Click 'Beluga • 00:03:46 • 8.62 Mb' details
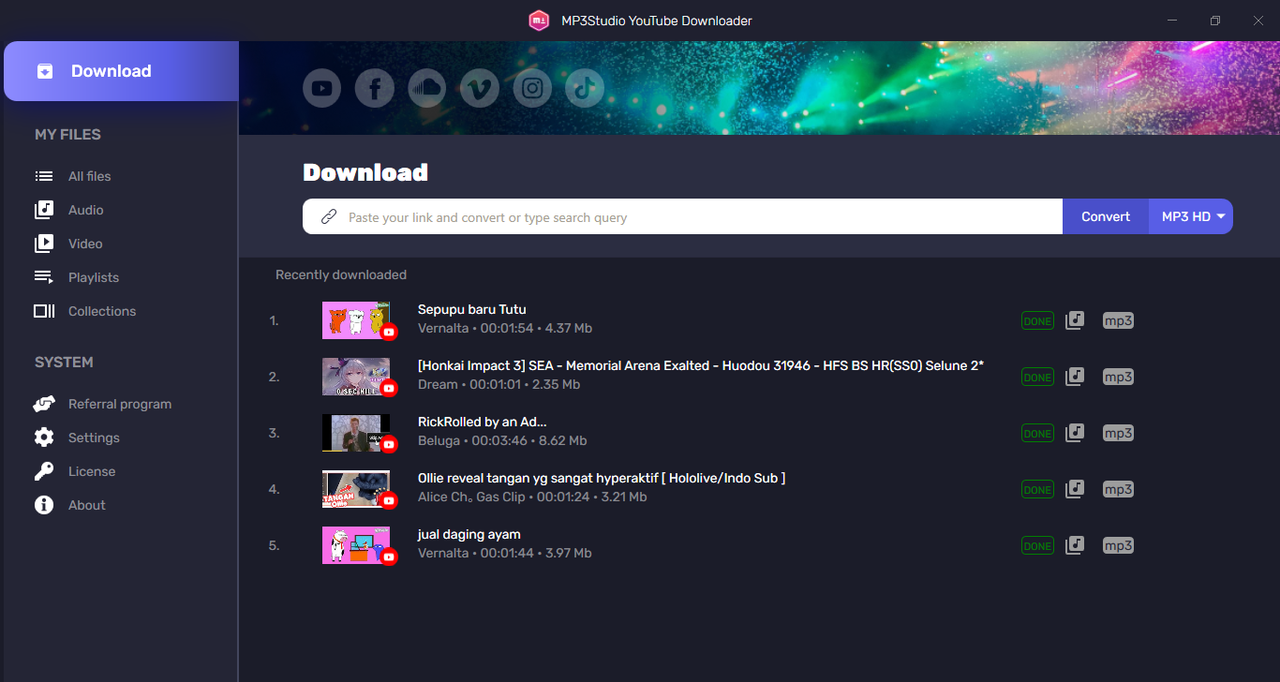The image size is (1280, 682). 502,441
